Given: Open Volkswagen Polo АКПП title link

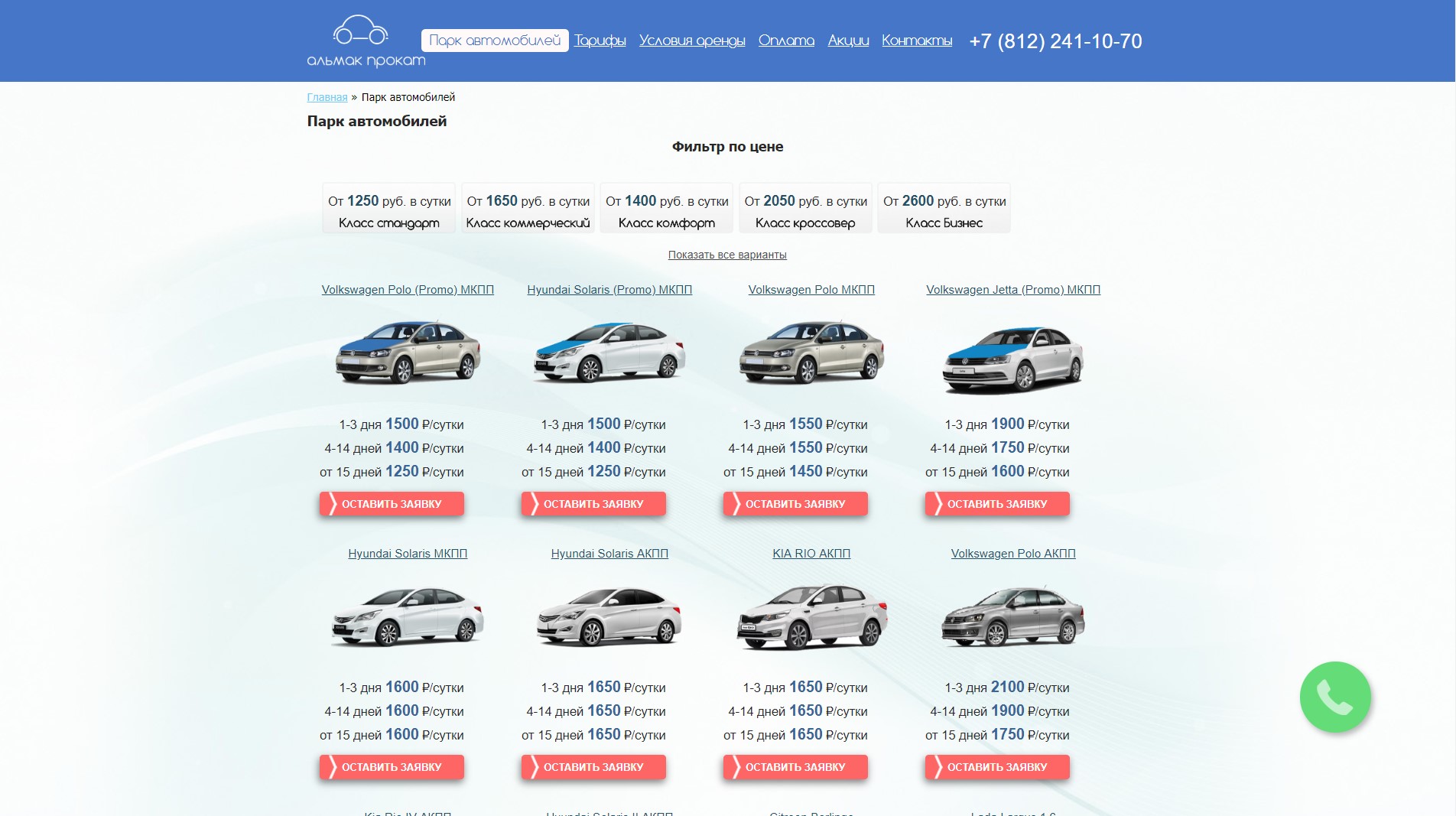Looking at the screenshot, I should tap(1013, 554).
